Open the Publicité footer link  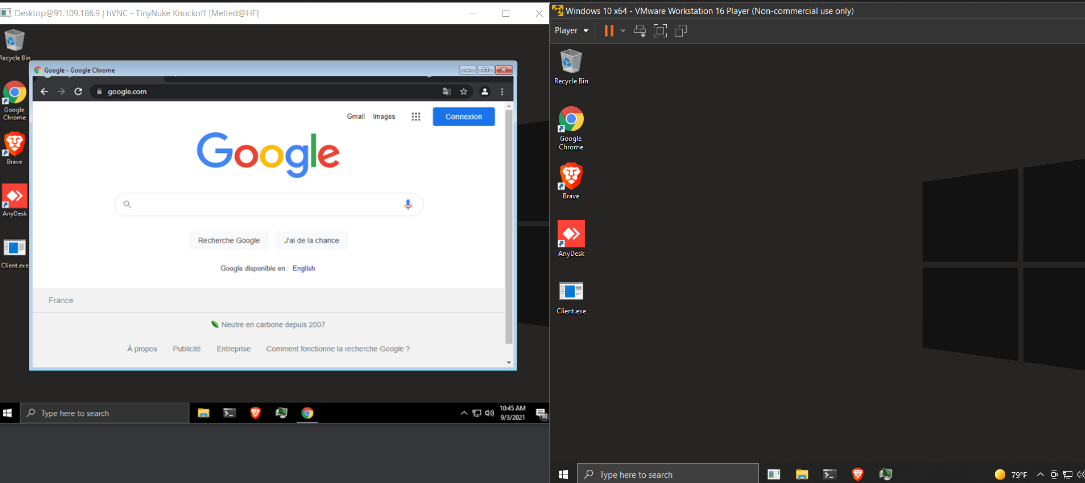pyautogui.click(x=187, y=349)
